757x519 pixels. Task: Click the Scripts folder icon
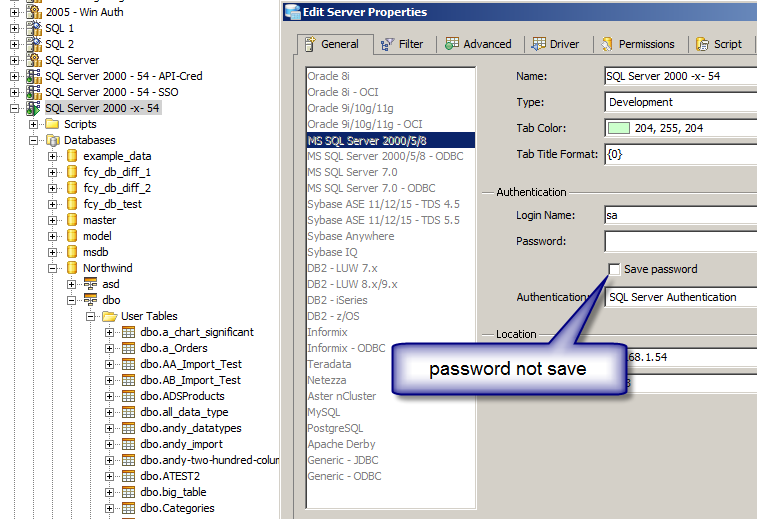[52, 124]
